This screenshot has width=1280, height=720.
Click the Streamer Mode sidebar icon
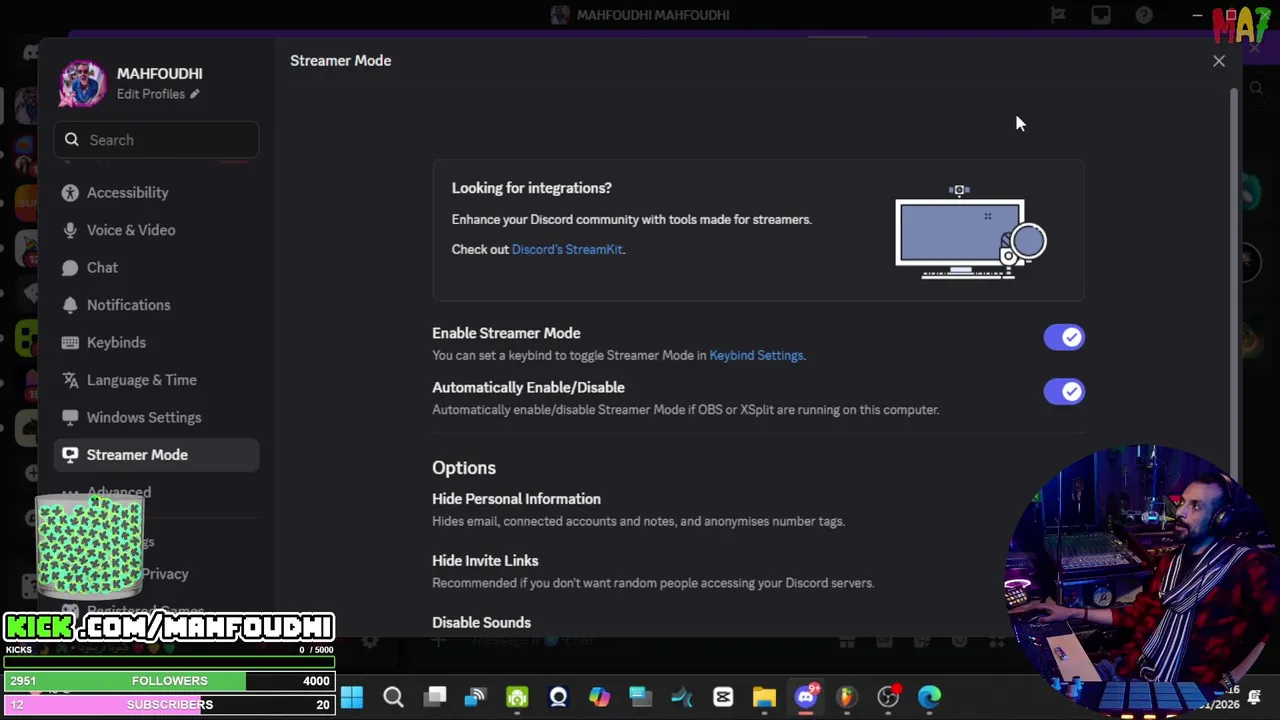coord(70,455)
